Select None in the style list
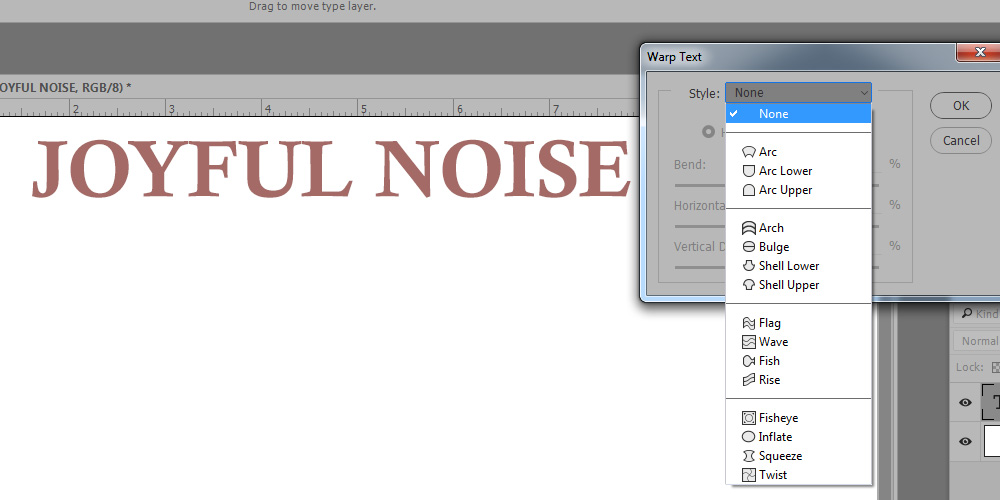Image resolution: width=1000 pixels, height=500 pixels. [x=798, y=114]
